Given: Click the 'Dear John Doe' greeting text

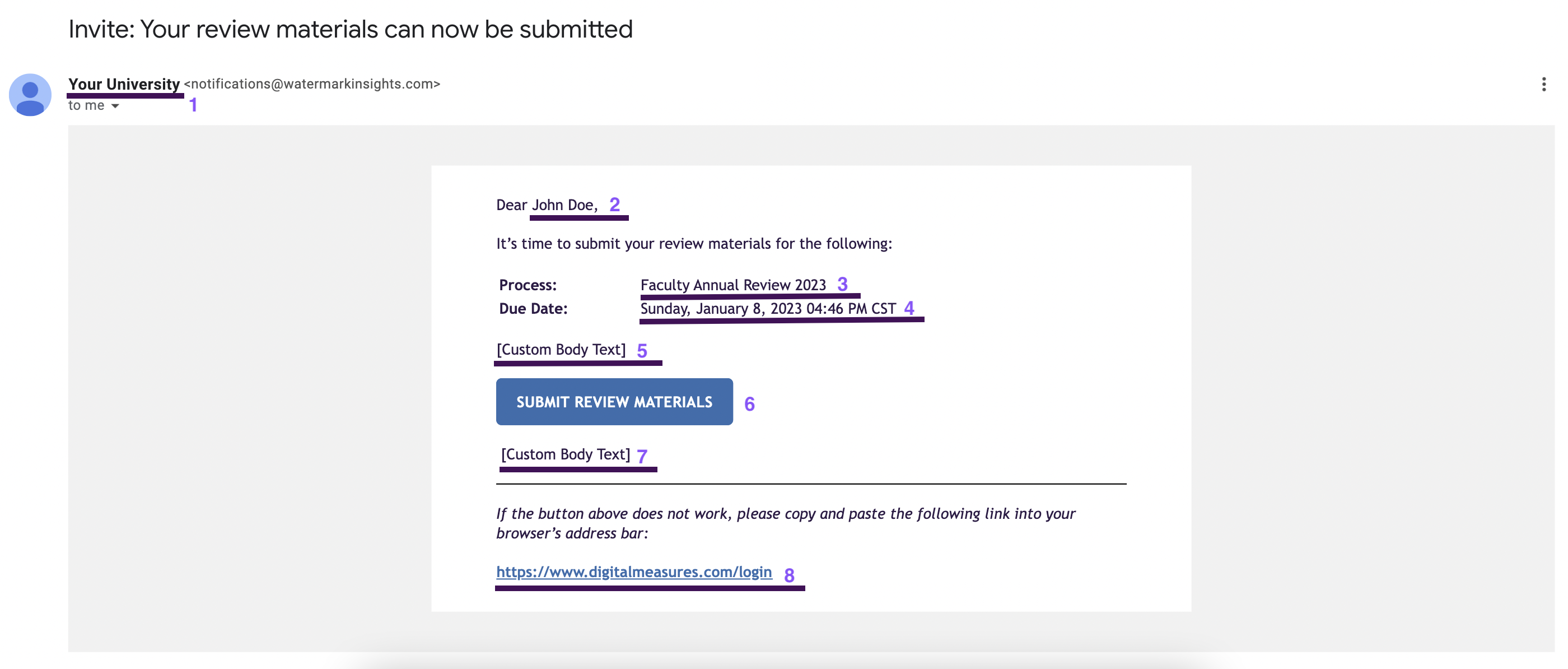Looking at the screenshot, I should pos(547,205).
